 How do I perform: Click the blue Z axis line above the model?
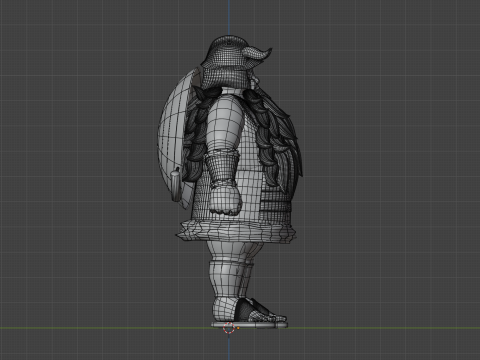coord(229,17)
